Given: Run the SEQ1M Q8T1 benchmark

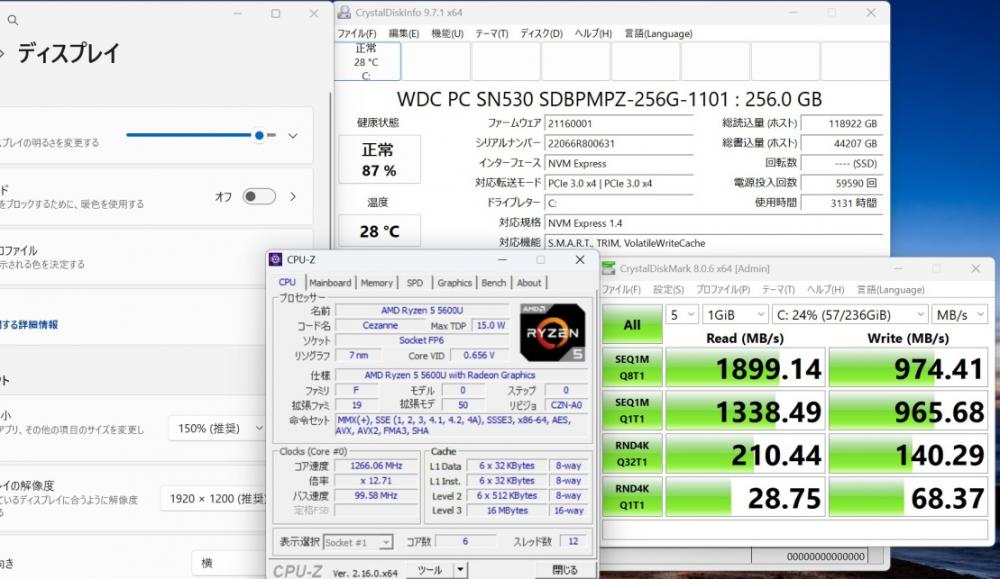Looking at the screenshot, I should click(x=632, y=367).
